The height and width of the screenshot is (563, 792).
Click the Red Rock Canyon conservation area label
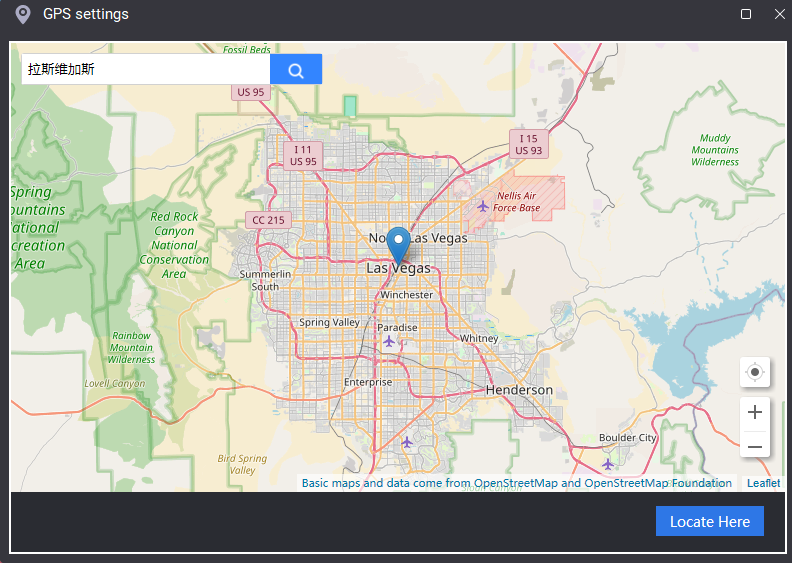point(174,244)
